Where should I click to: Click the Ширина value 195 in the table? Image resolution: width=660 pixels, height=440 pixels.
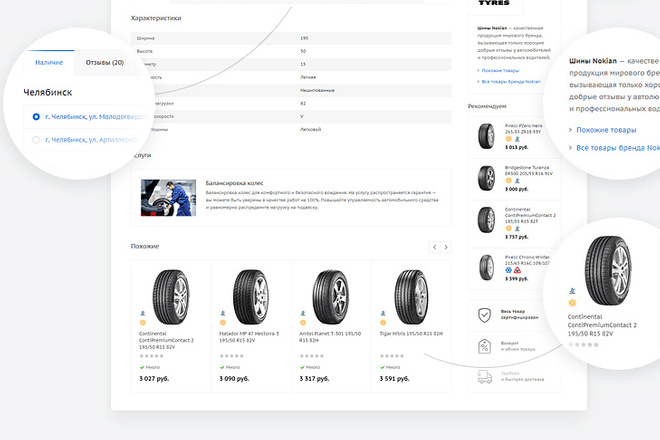304,38
